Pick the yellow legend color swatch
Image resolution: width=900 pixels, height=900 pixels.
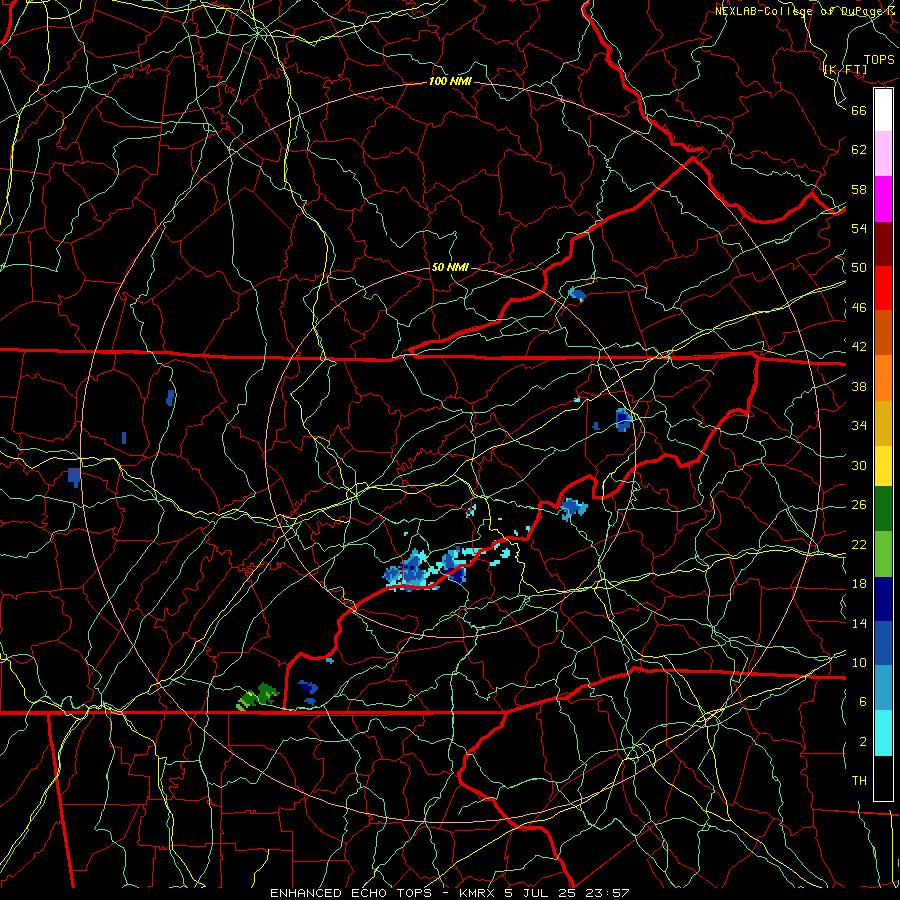pyautogui.click(x=883, y=465)
